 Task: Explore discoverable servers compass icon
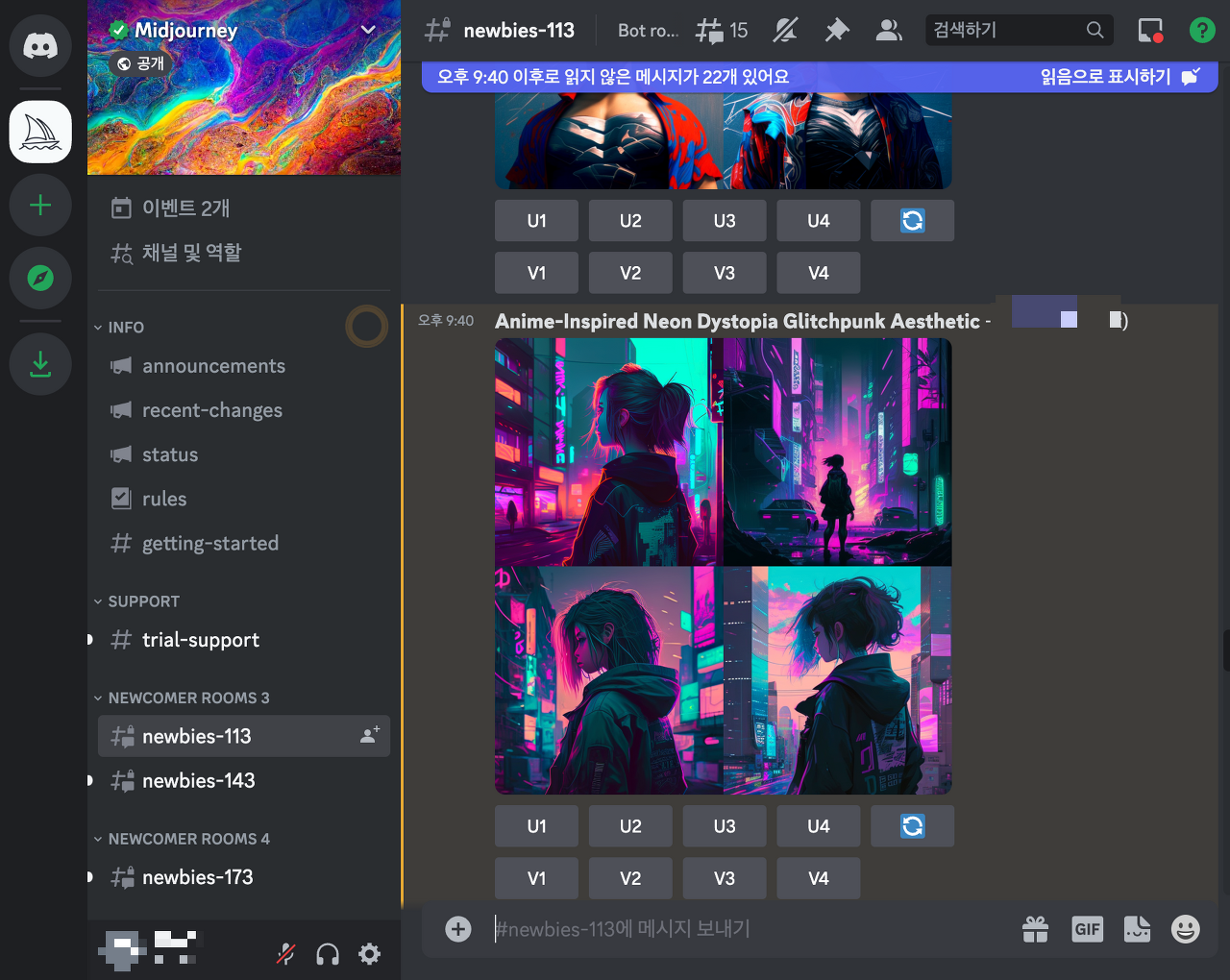pyautogui.click(x=40, y=278)
